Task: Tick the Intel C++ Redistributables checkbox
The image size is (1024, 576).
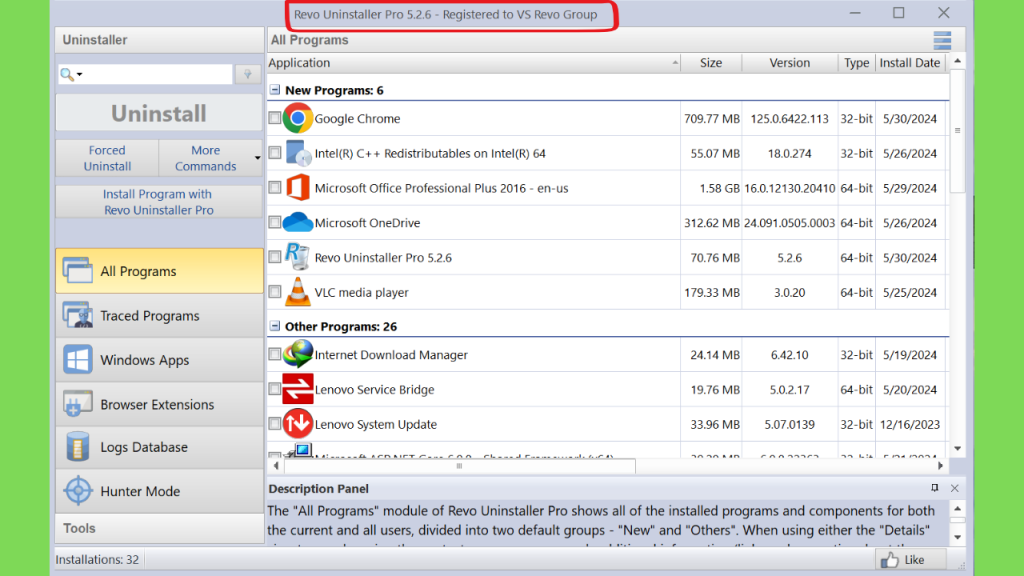Action: (275, 153)
